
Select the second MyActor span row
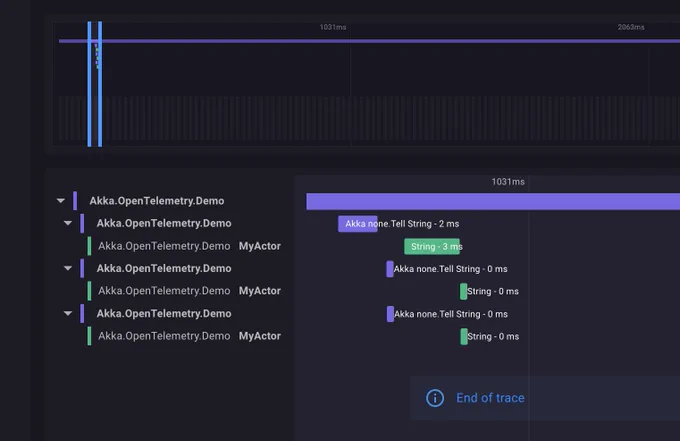(189, 291)
